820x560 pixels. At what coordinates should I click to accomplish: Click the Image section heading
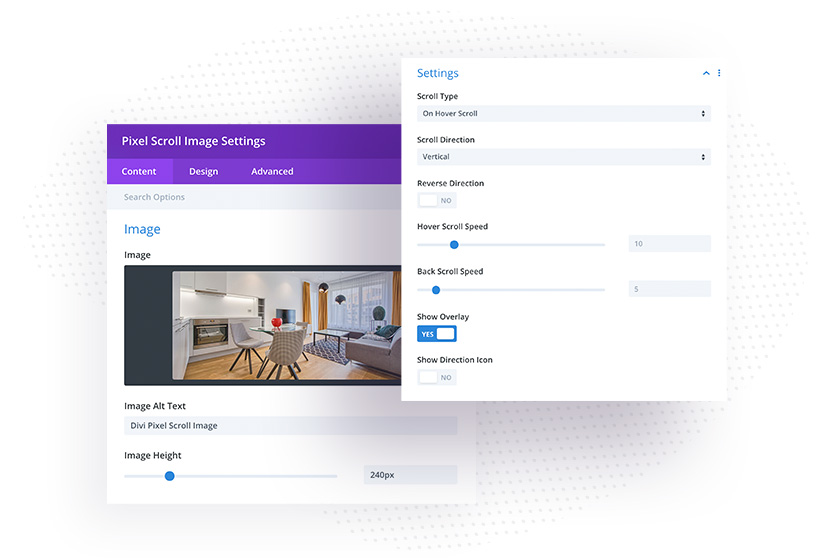[x=142, y=230]
